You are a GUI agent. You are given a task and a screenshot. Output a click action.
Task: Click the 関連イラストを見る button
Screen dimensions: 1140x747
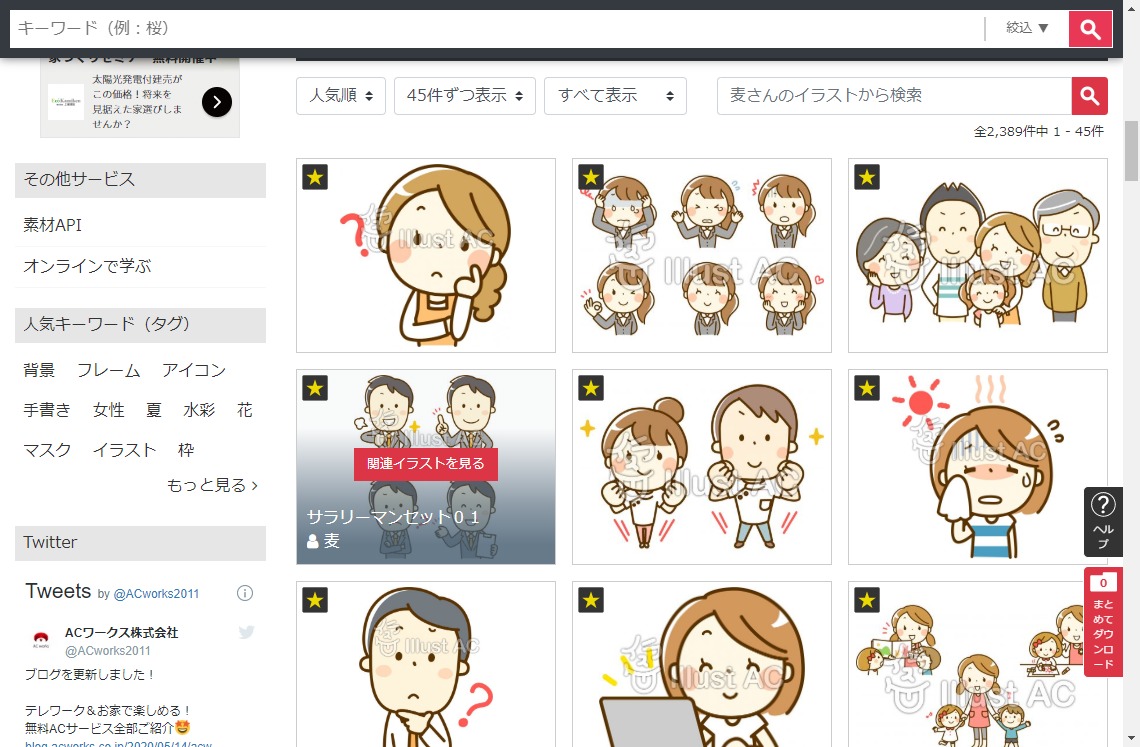(x=426, y=464)
